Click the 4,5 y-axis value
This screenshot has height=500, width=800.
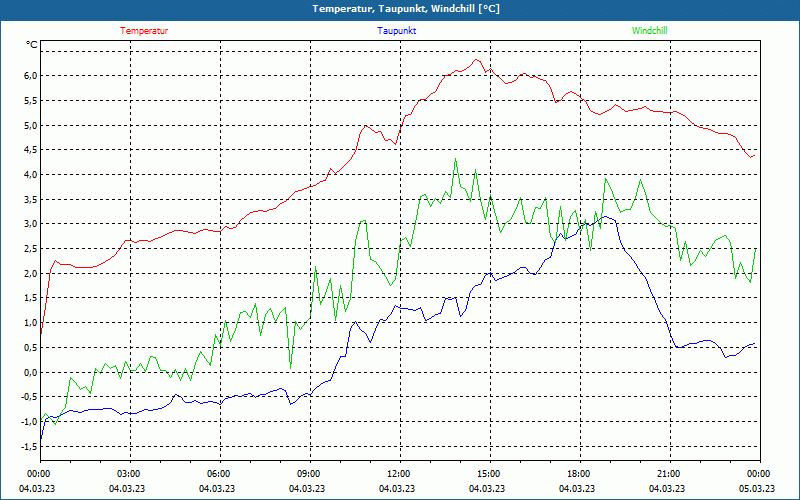click(x=31, y=150)
